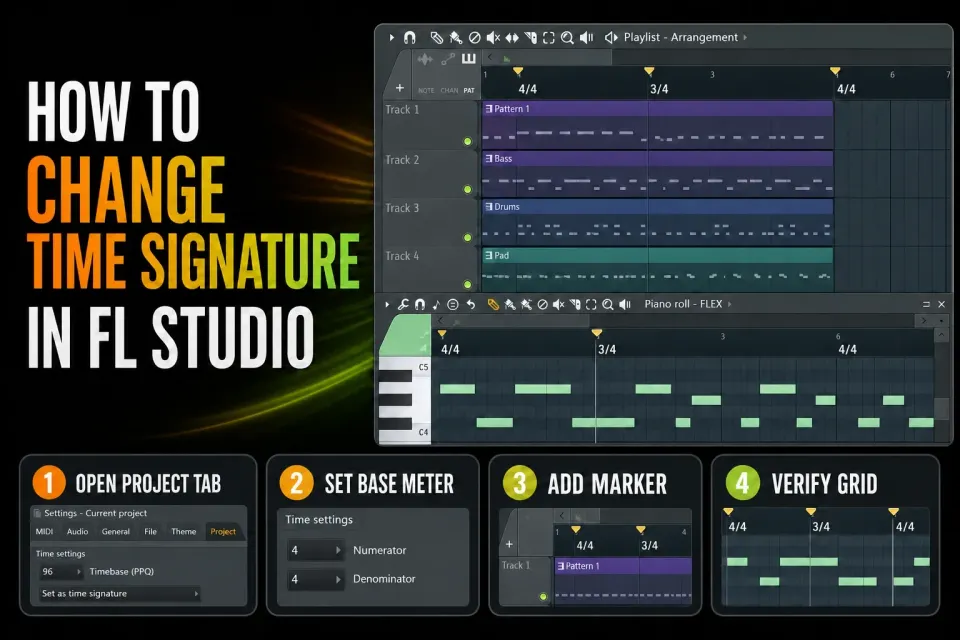This screenshot has height=640, width=960.
Task: Click the Pattern 1 clip on Track 1
Action: pos(658,125)
